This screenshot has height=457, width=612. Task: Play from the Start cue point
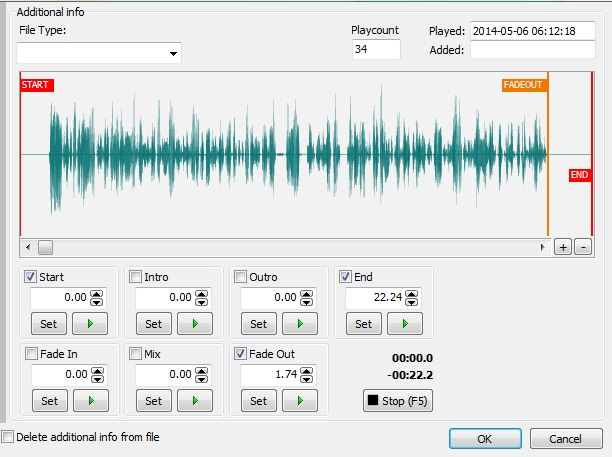[x=90, y=324]
